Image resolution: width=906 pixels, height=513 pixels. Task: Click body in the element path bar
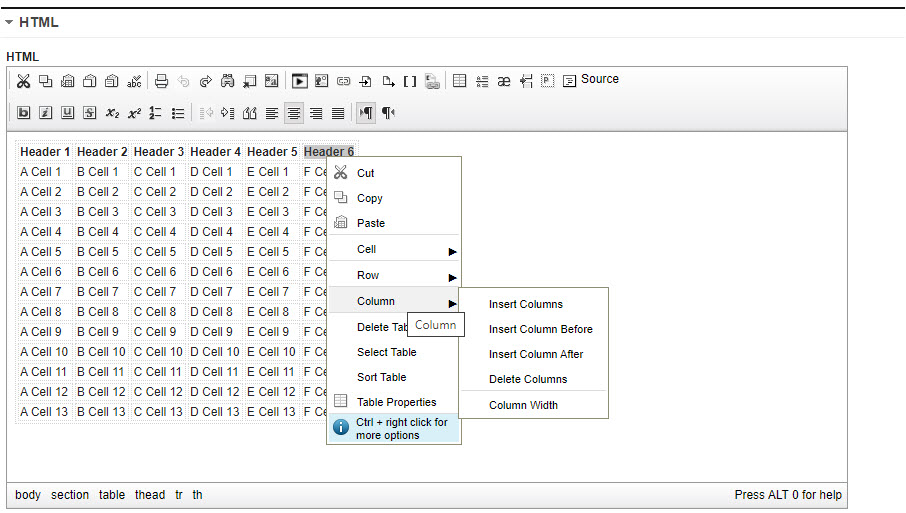point(28,495)
